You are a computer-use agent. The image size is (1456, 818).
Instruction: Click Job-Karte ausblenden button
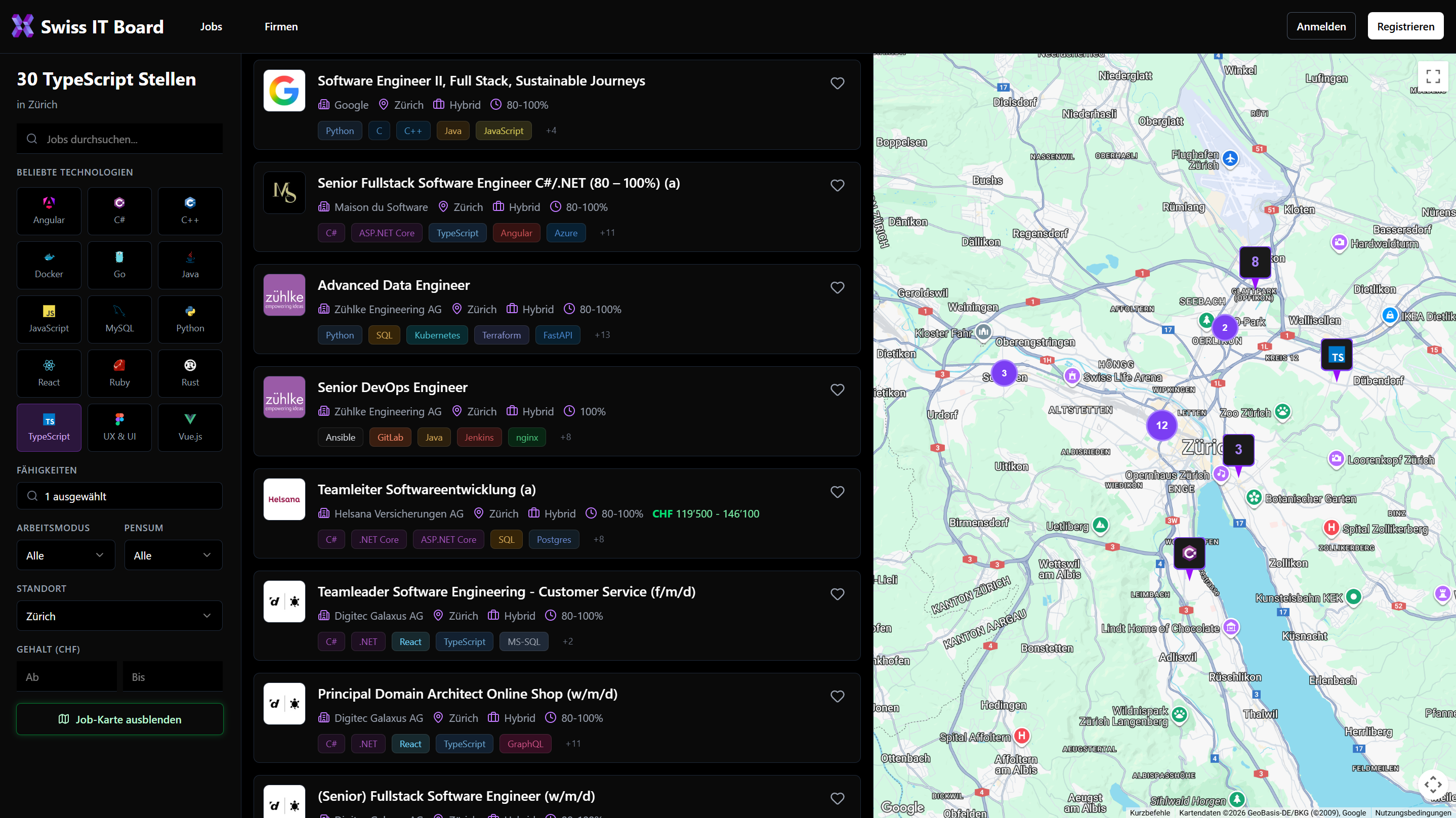(x=120, y=719)
